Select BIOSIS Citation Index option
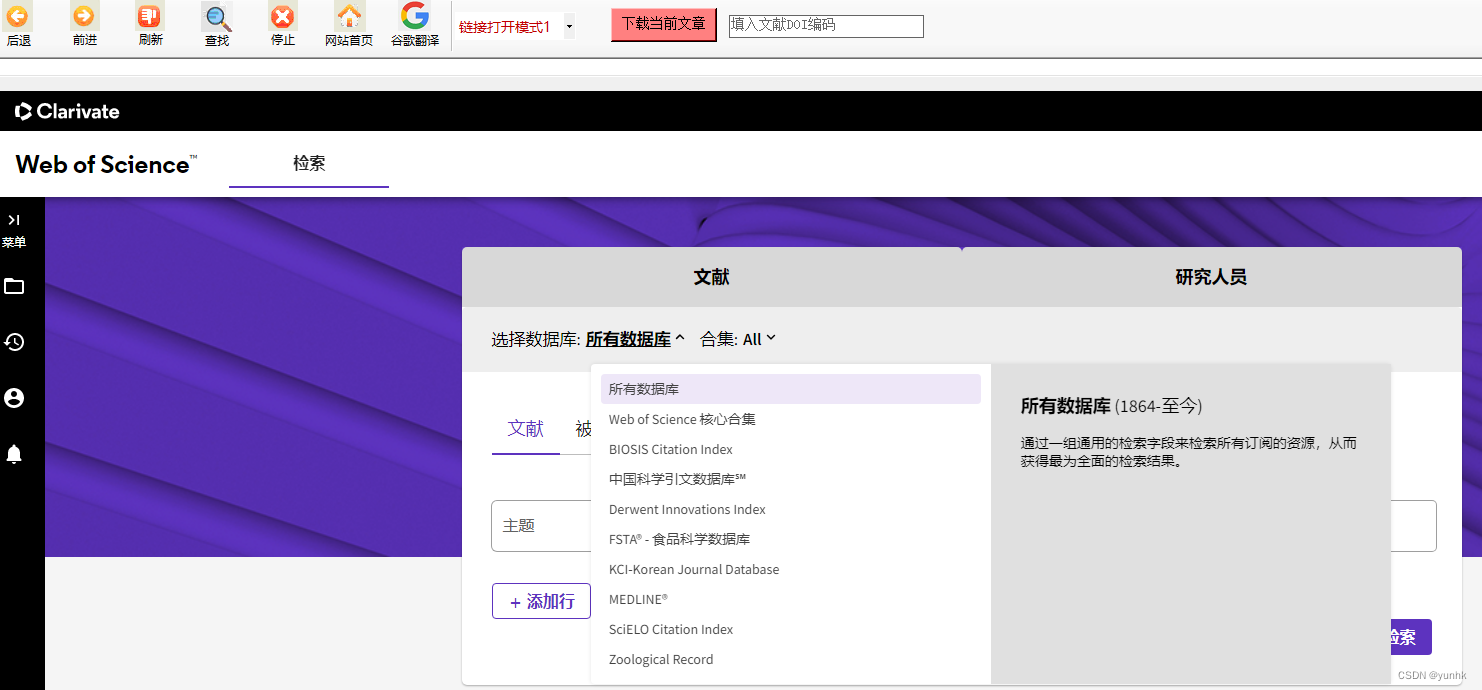This screenshot has height=690, width=1482. click(x=791, y=449)
